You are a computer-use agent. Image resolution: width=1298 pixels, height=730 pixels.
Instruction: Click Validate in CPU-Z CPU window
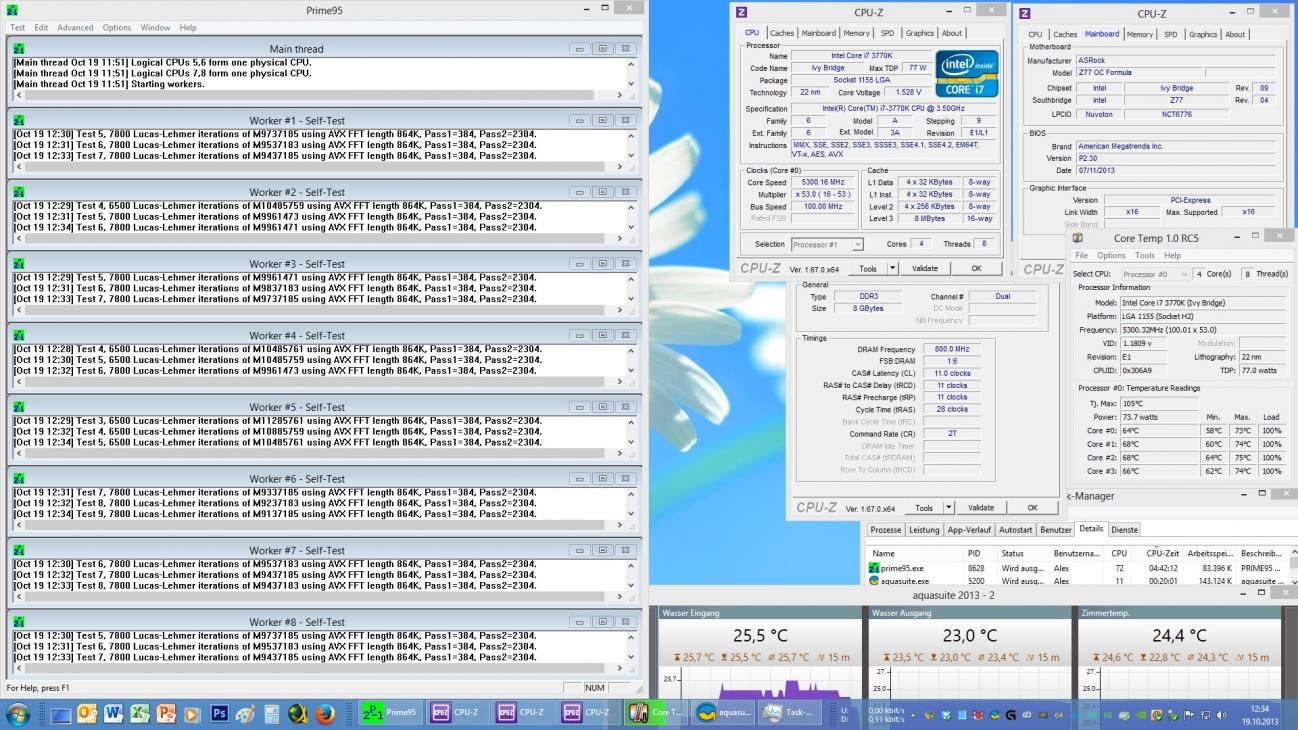(x=925, y=268)
